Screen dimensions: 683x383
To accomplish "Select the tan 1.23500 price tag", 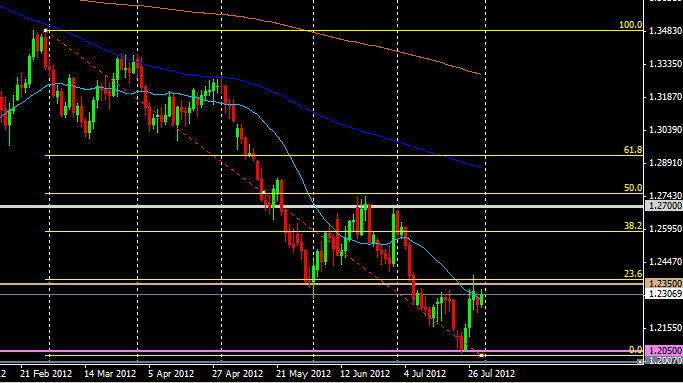I will [x=665, y=284].
